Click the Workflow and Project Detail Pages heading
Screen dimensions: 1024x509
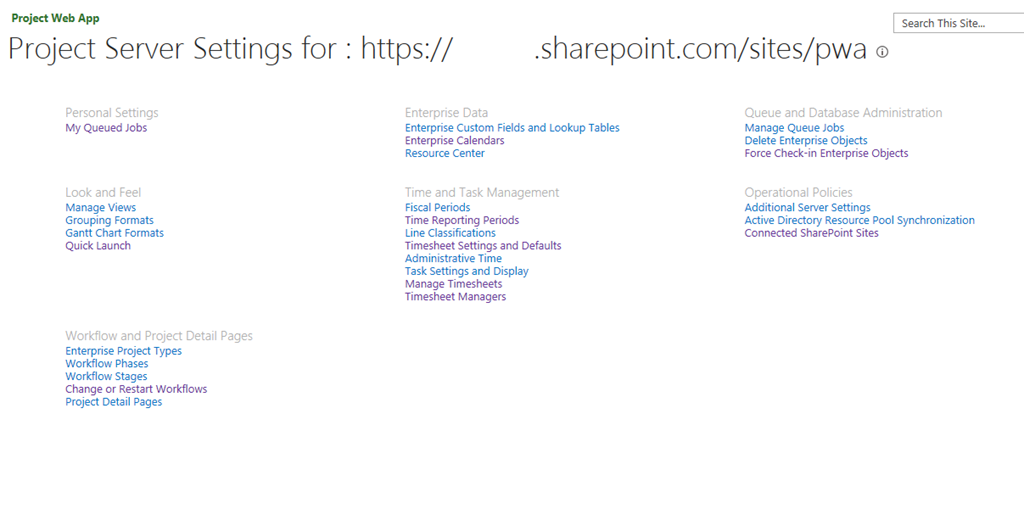pos(159,336)
